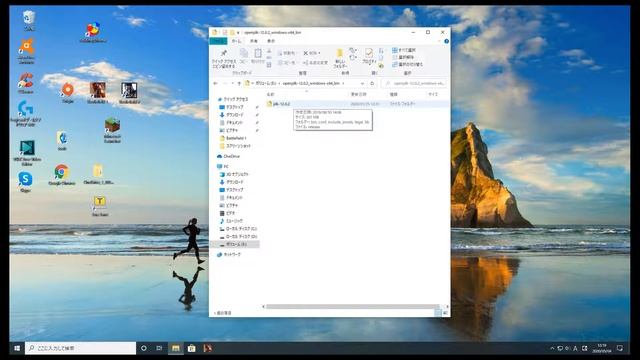Open the Logitech G software shortcut
640x360 pixels.
(x=25, y=113)
